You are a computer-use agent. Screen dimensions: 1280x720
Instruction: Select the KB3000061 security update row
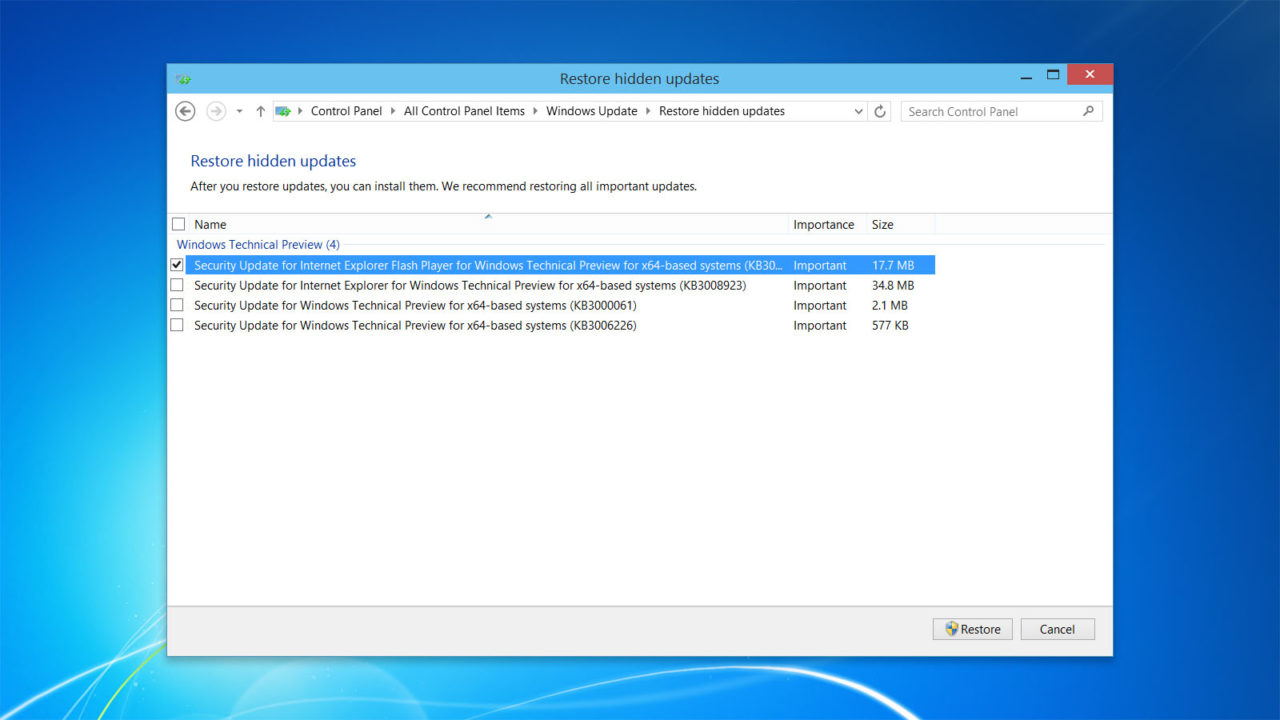coord(560,305)
